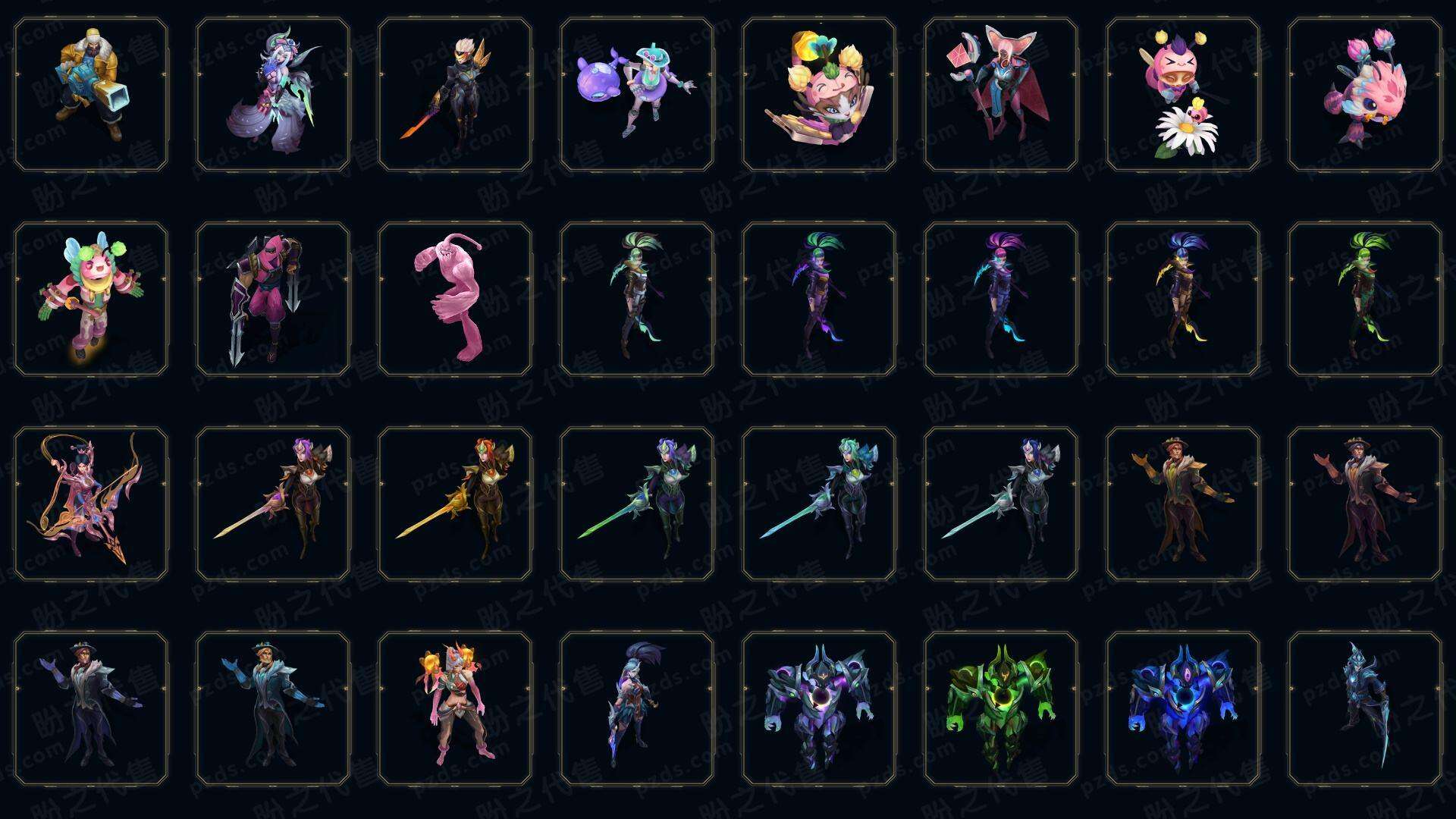Click the bright blue armored golem skin

[x=1183, y=708]
